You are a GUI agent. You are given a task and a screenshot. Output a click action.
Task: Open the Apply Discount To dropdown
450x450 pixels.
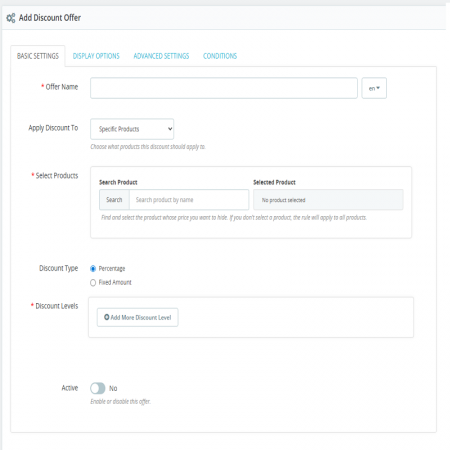(132, 129)
